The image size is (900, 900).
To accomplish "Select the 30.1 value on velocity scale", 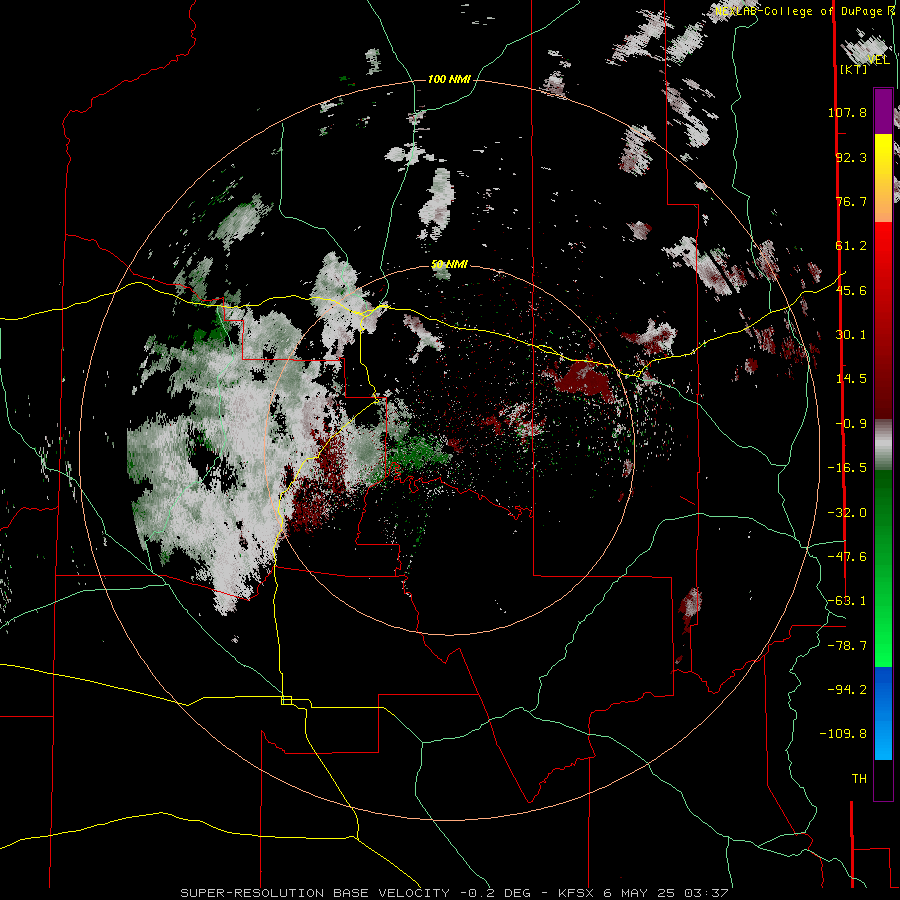I will click(x=851, y=335).
